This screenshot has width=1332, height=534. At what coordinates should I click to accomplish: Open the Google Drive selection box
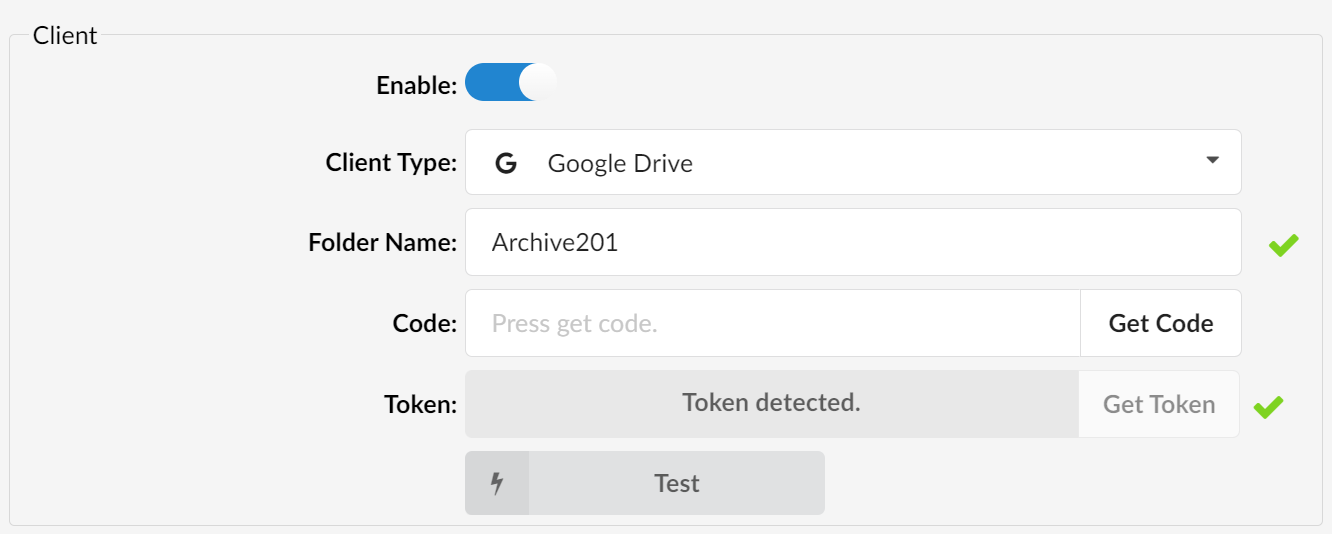tap(853, 162)
